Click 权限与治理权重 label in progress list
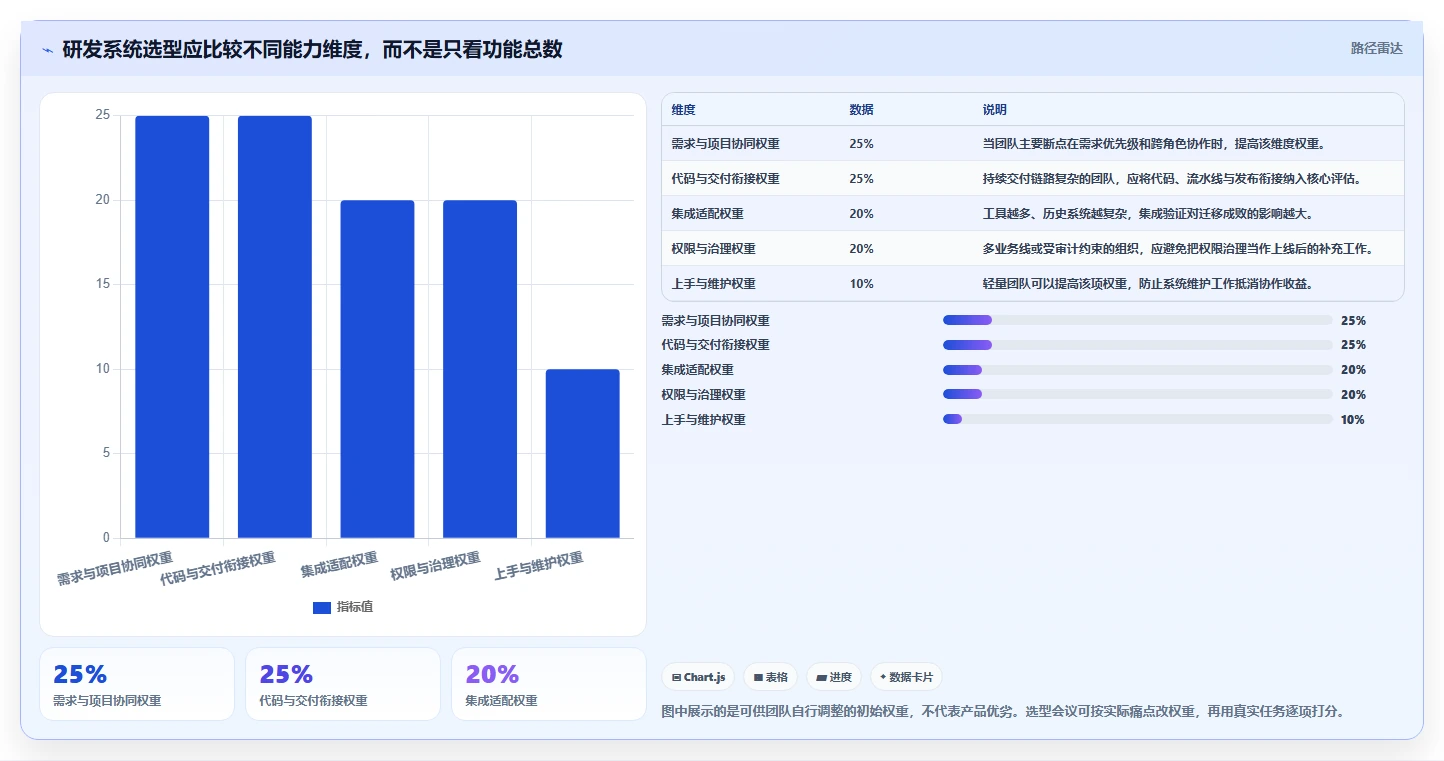Image resolution: width=1444 pixels, height=761 pixels. click(x=704, y=395)
